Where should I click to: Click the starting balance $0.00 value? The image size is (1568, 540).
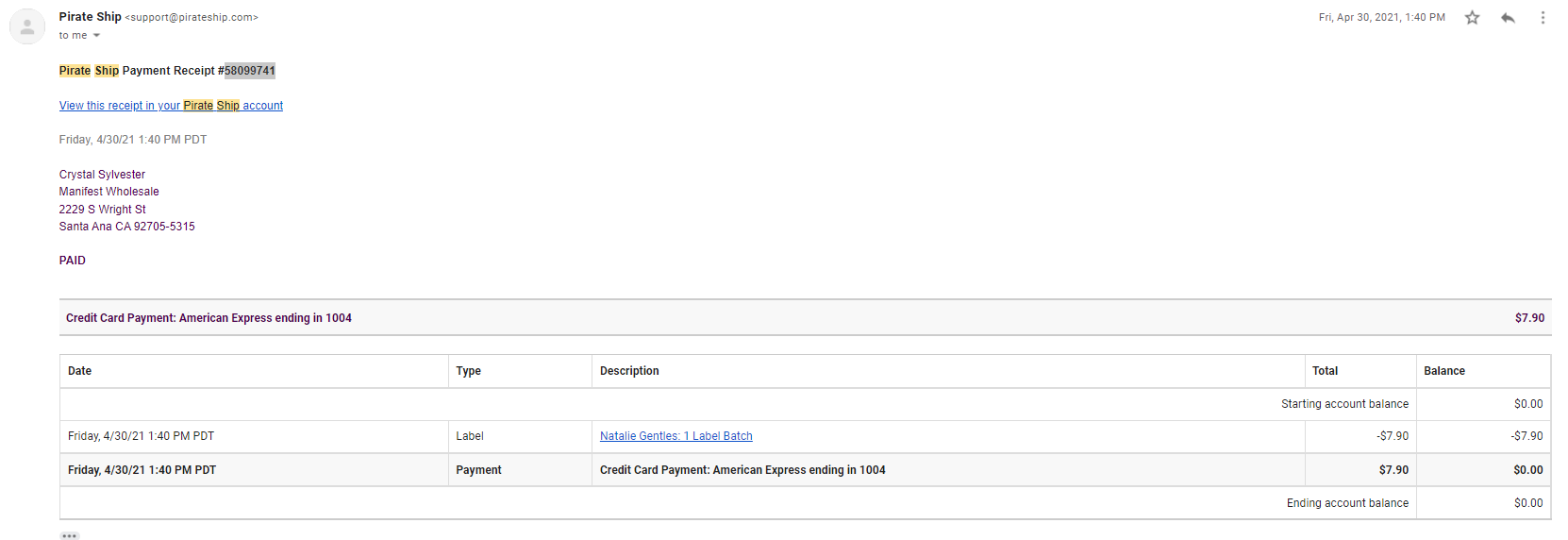tap(1528, 404)
